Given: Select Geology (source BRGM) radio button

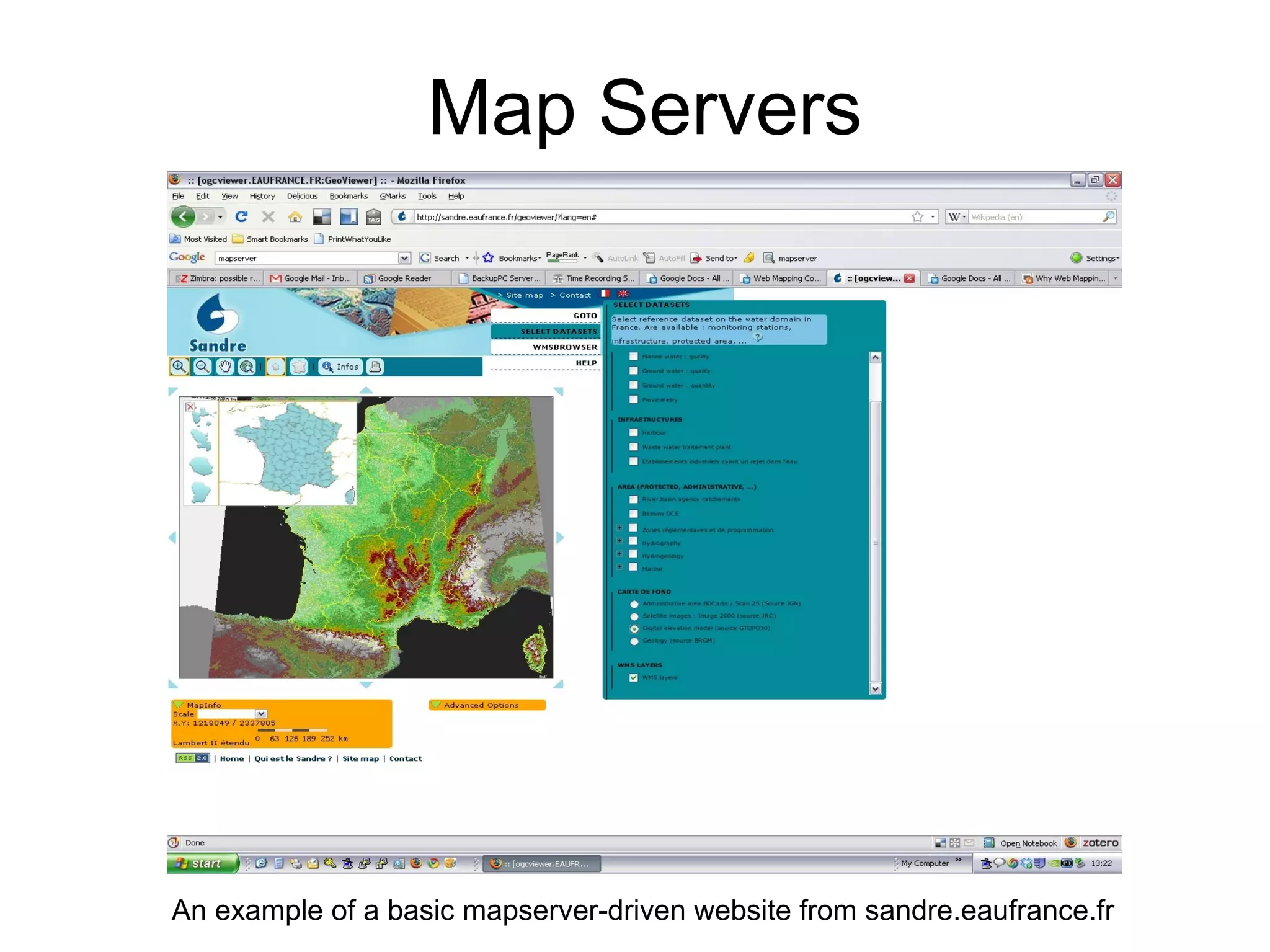Looking at the screenshot, I should [634, 641].
